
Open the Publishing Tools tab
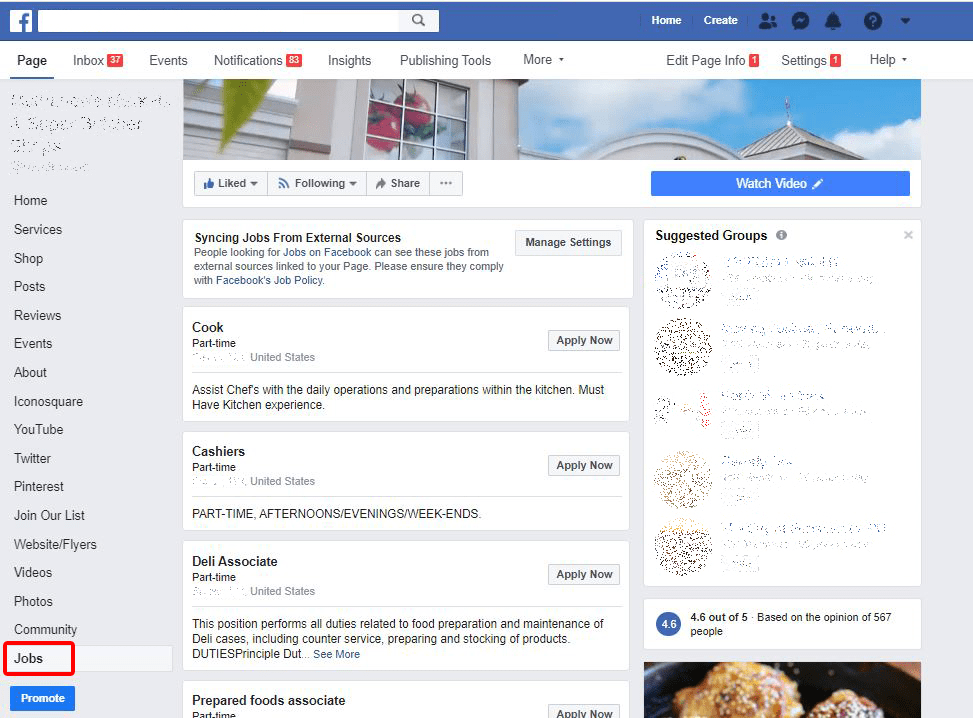(x=445, y=60)
